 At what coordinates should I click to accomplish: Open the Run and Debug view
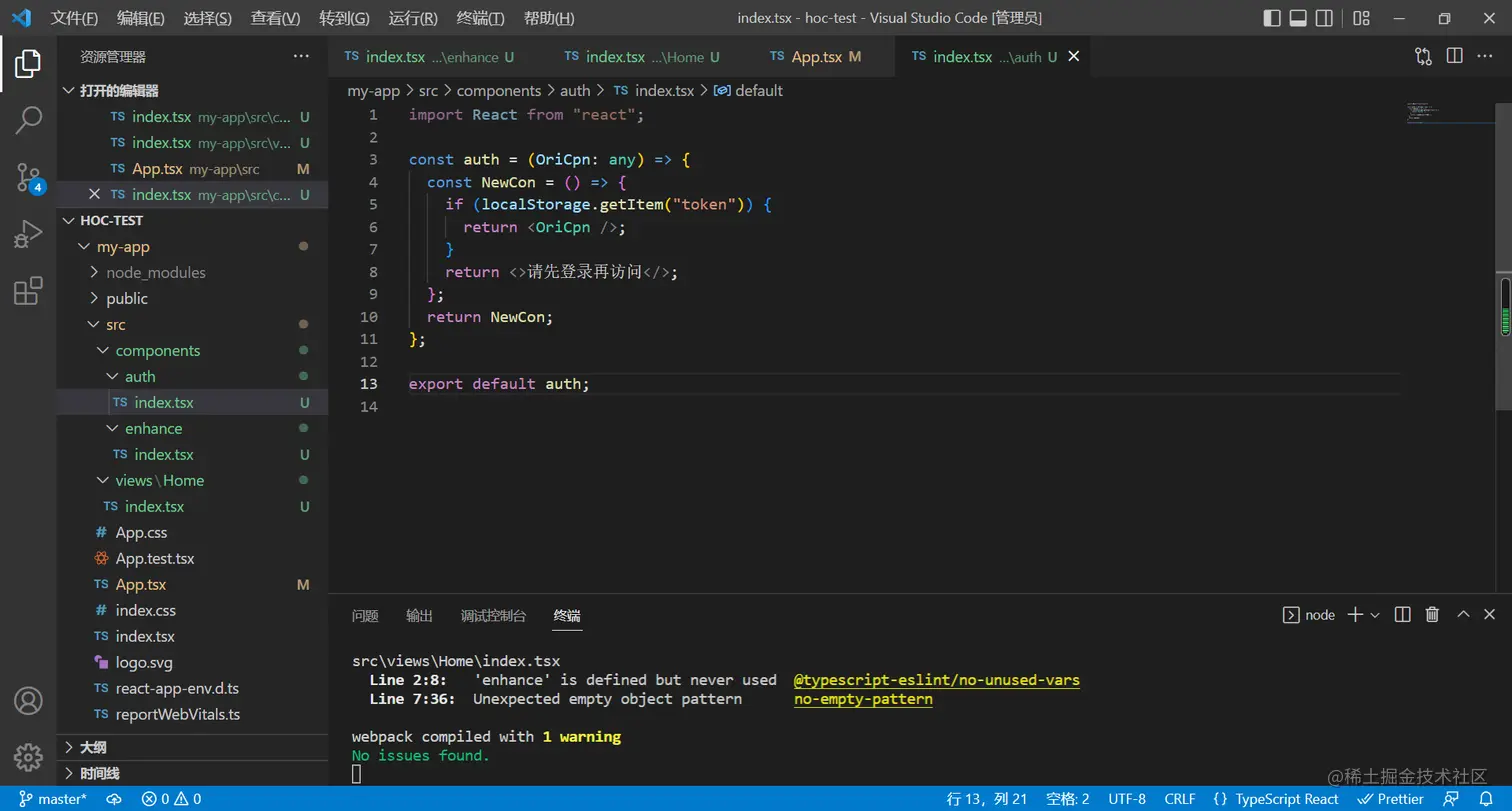[x=28, y=235]
